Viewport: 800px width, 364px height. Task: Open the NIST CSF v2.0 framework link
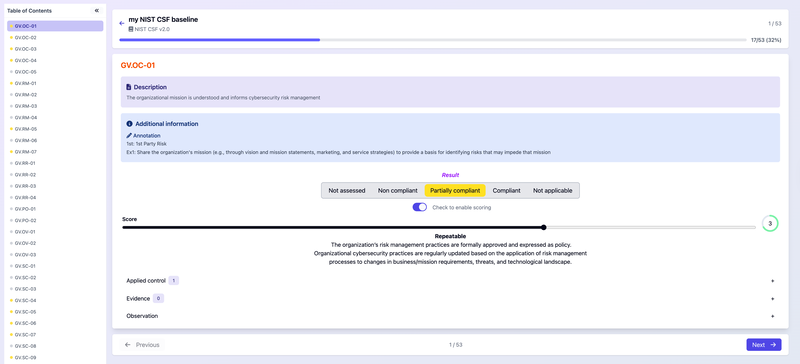coord(152,30)
